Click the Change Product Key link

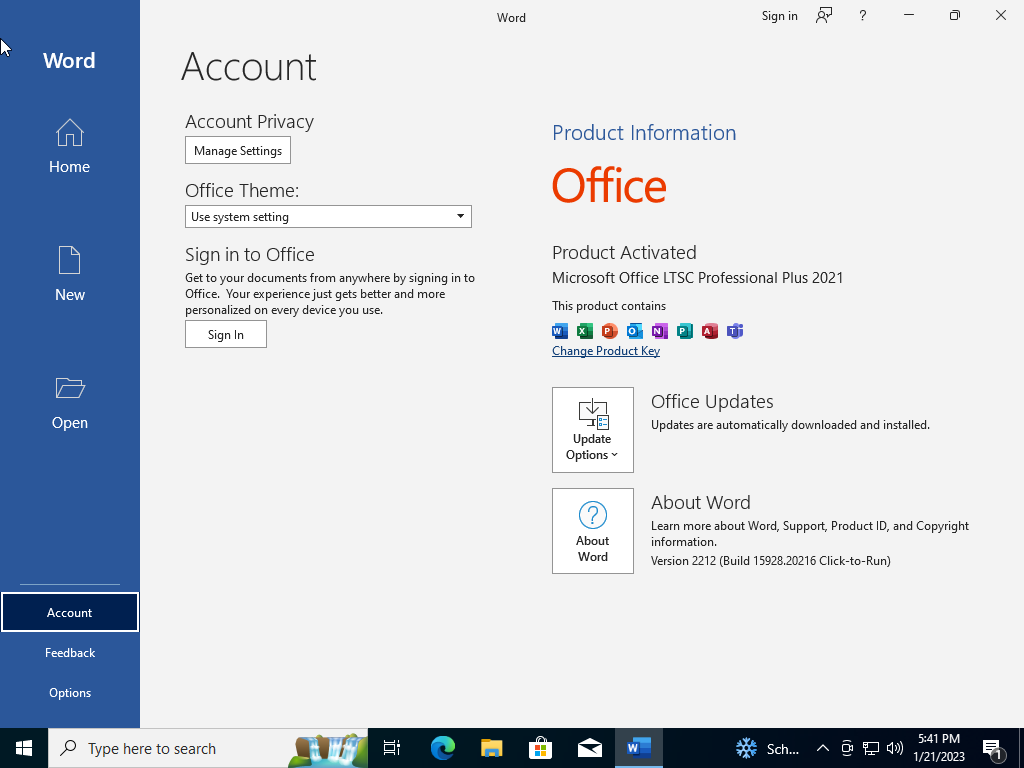[605, 351]
